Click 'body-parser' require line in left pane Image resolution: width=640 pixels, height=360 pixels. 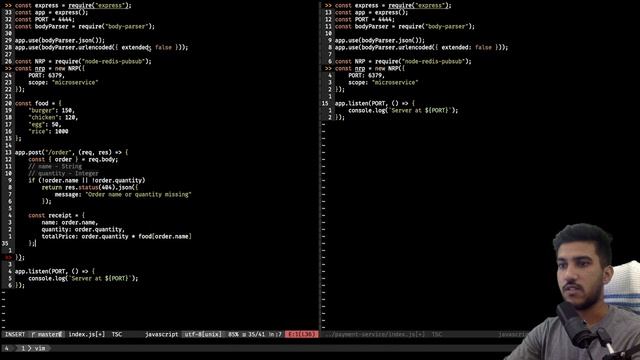(x=85, y=27)
